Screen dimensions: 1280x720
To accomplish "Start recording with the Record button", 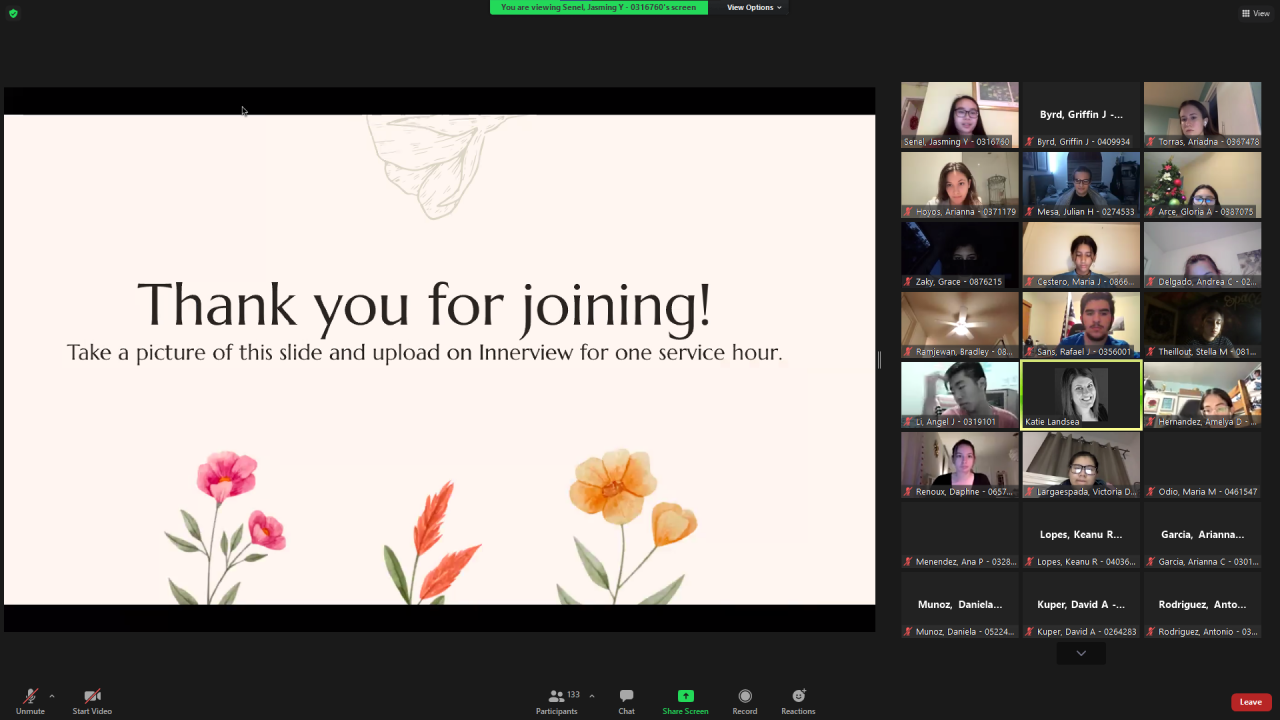I will click(x=745, y=701).
